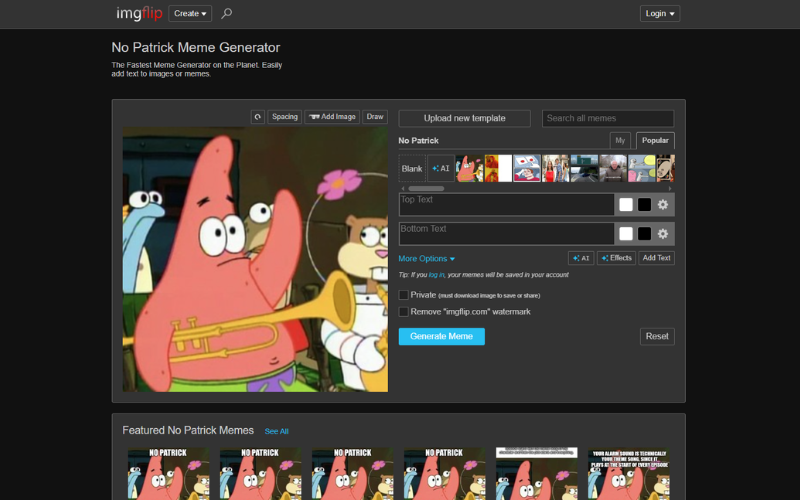Click the imgflip logo
Image resolution: width=800 pixels, height=500 pixels.
click(139, 13)
